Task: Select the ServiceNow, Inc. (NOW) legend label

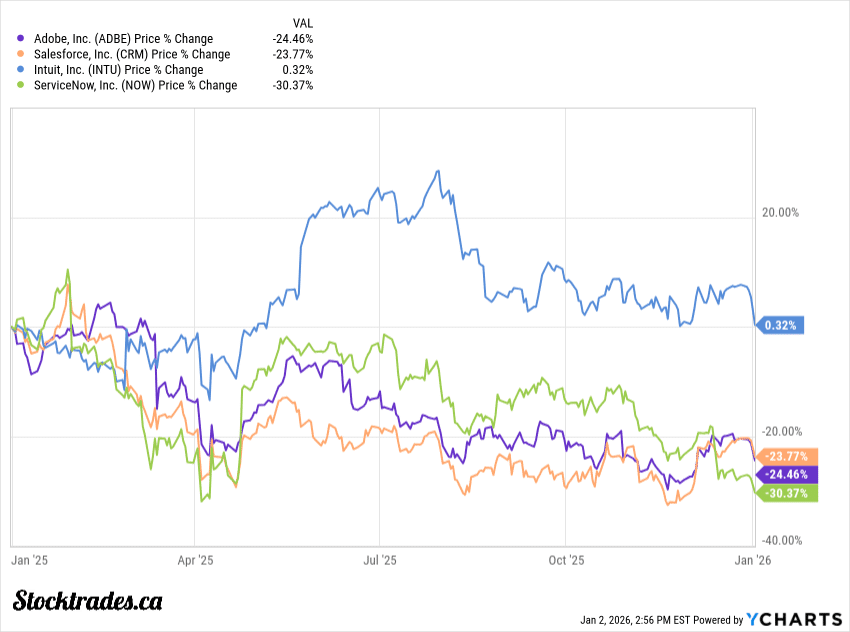Action: tap(135, 85)
